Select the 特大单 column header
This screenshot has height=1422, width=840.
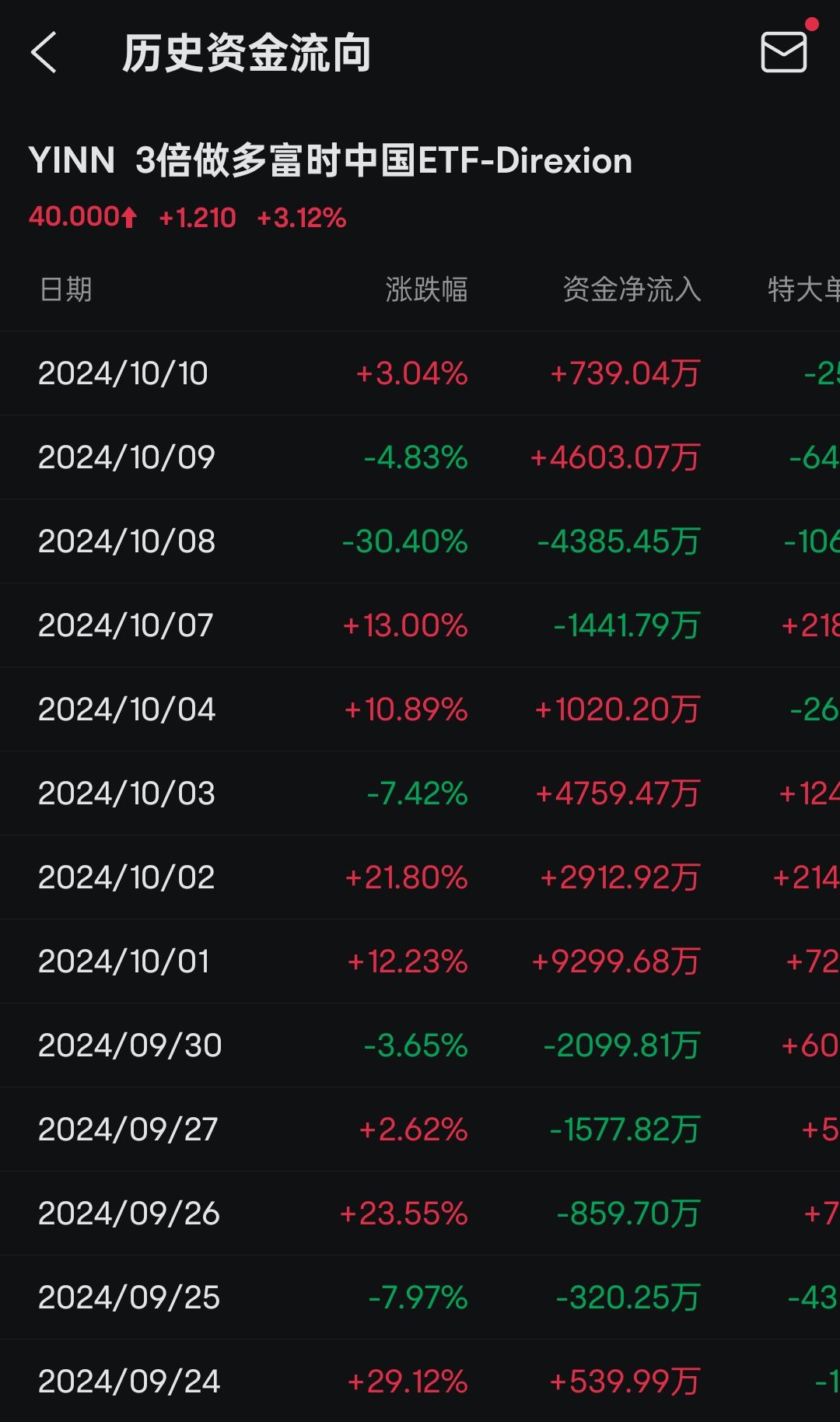(803, 289)
